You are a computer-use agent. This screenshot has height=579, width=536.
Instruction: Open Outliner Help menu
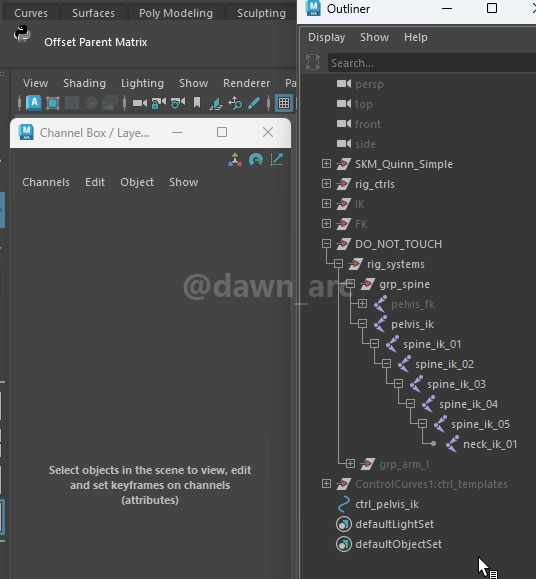click(x=416, y=37)
